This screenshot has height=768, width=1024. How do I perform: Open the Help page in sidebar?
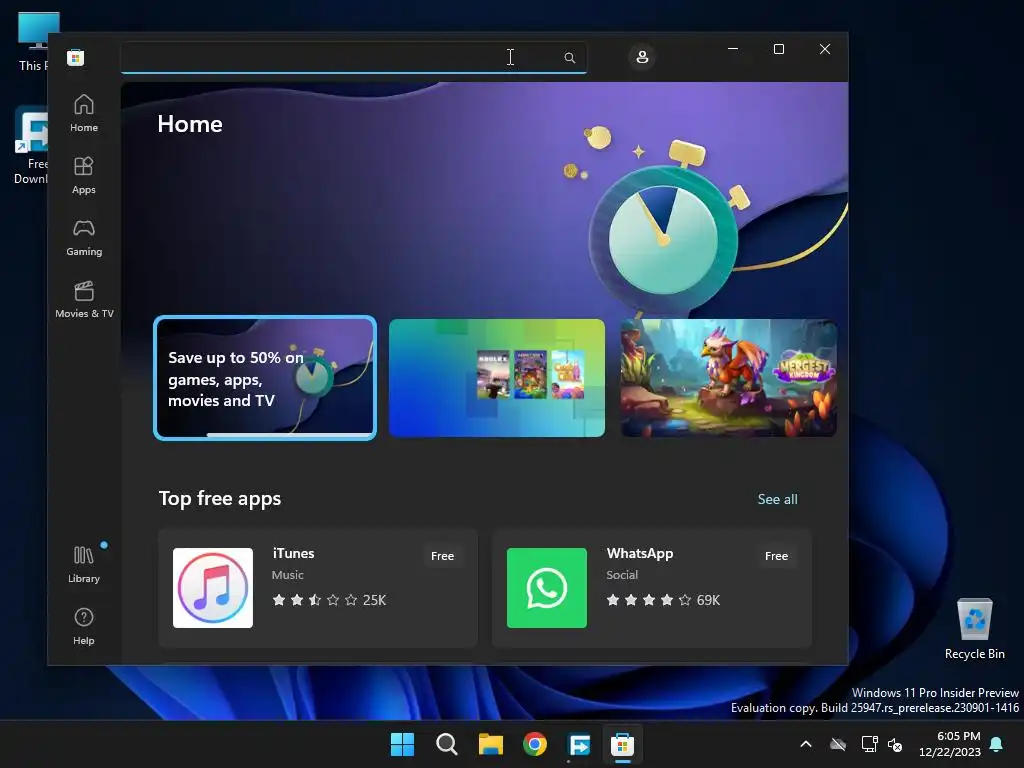click(84, 626)
